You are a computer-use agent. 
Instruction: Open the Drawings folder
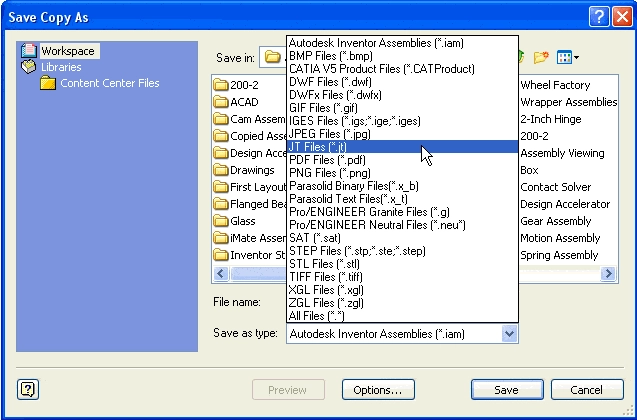[x=244, y=170]
